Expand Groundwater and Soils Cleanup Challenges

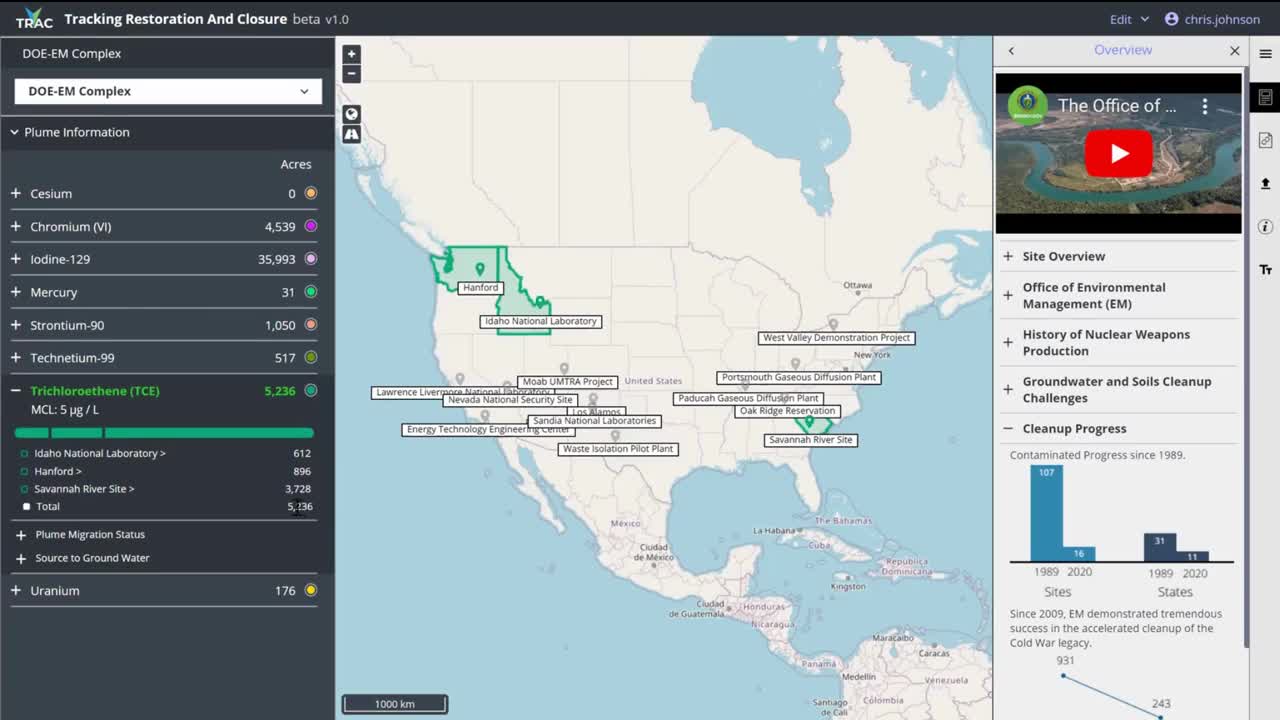pos(1117,389)
